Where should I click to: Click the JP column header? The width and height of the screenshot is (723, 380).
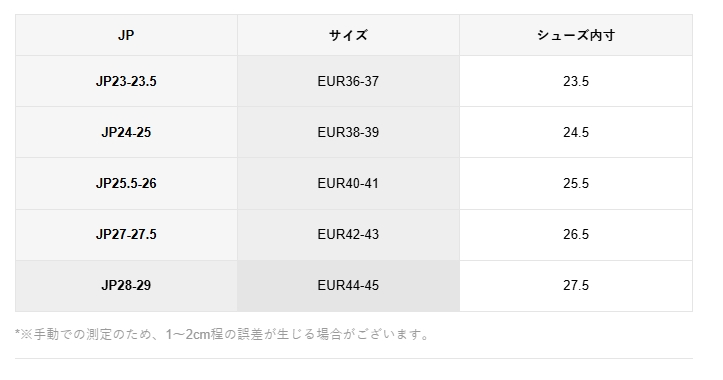[x=126, y=35]
